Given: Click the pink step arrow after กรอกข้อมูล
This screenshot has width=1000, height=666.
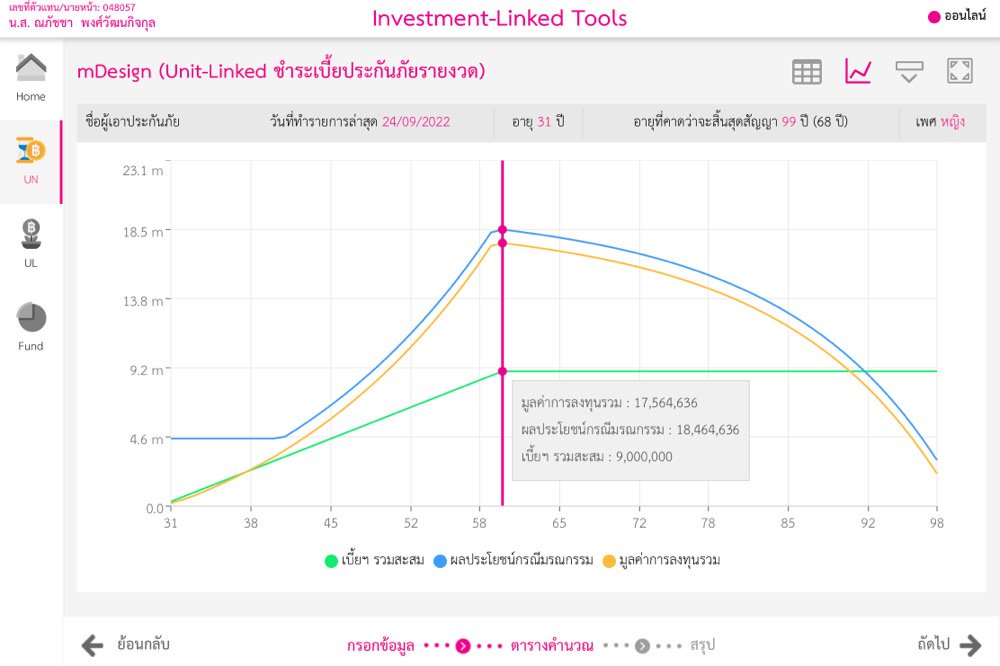Looking at the screenshot, I should pyautogui.click(x=463, y=646).
